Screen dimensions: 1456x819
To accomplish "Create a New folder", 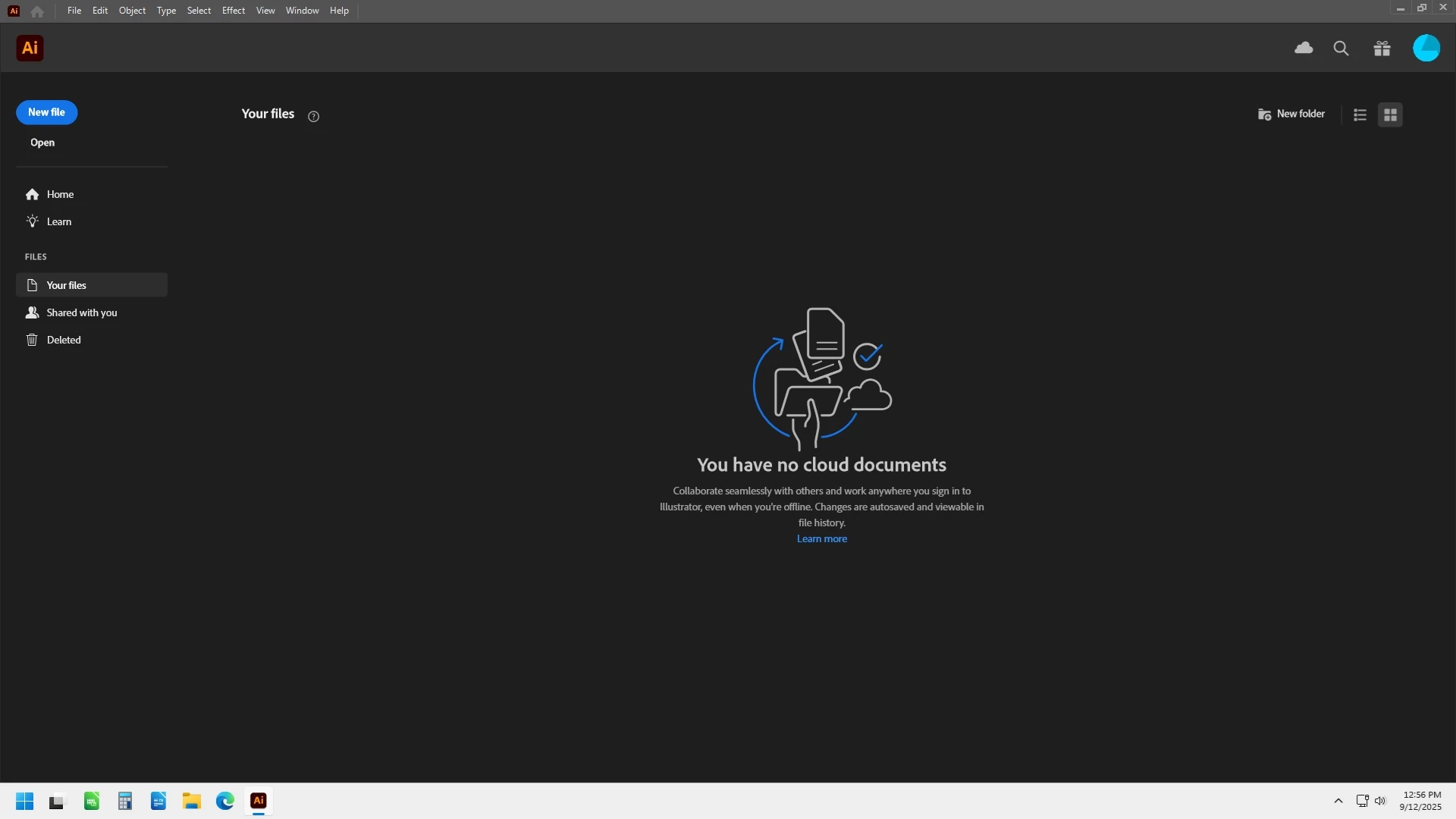I will pos(1291,114).
